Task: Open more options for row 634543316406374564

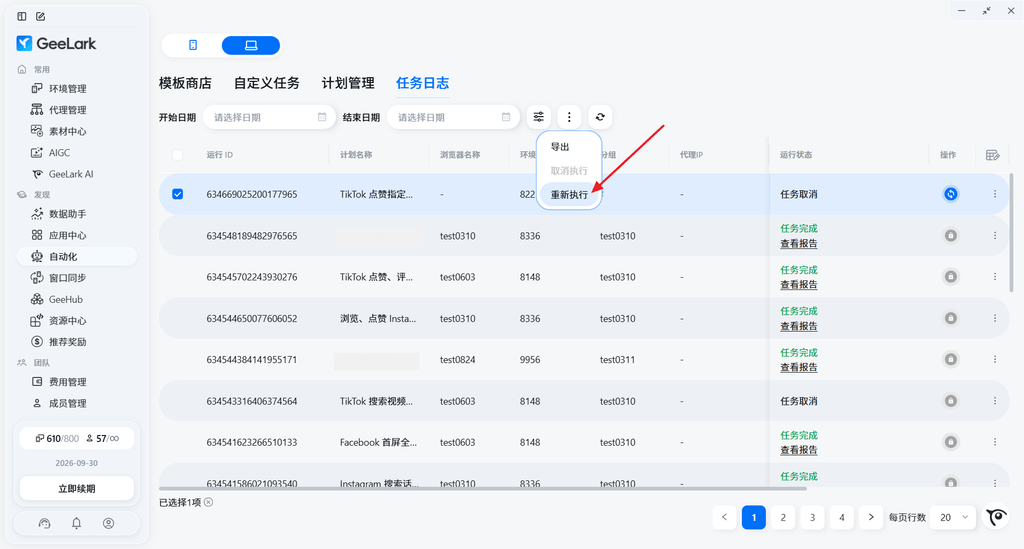Action: click(x=995, y=401)
